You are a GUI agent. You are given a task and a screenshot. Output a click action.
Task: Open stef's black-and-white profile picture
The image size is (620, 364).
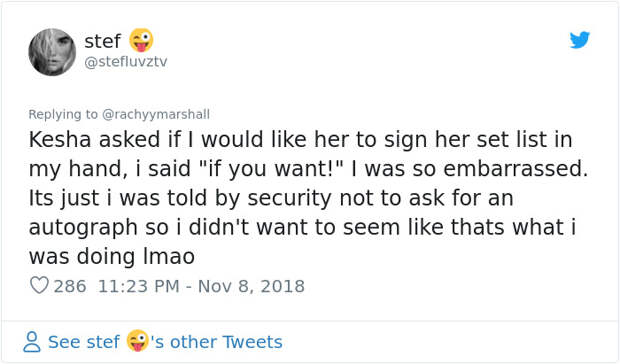52,52
